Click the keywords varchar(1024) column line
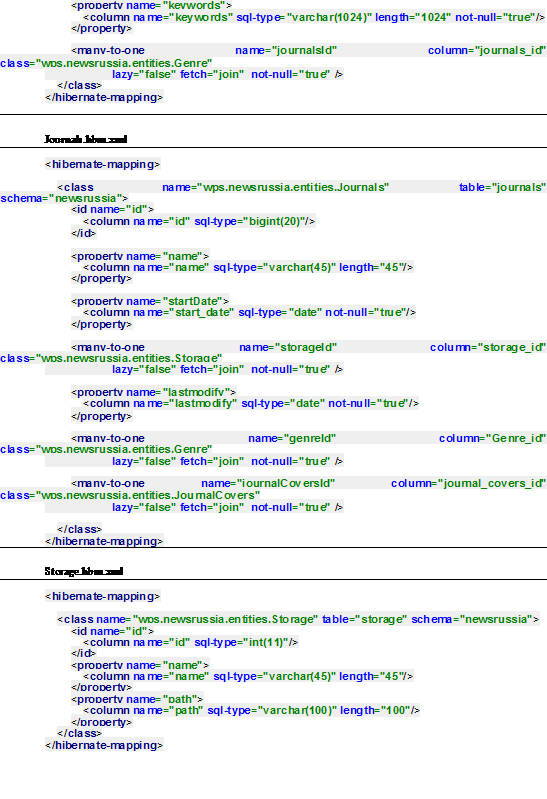Screen dimensions: 547x799 (314, 17)
